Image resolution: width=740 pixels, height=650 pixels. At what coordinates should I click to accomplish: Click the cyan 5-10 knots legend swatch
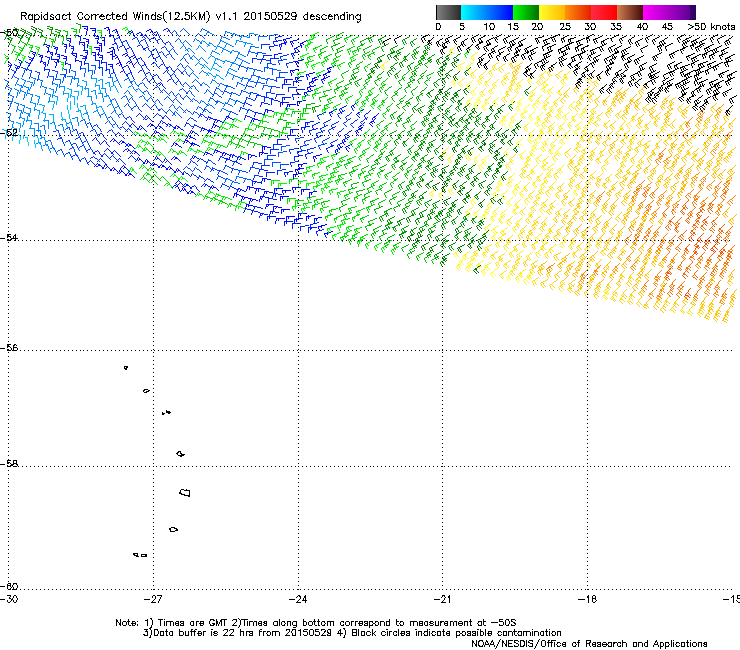[473, 12]
